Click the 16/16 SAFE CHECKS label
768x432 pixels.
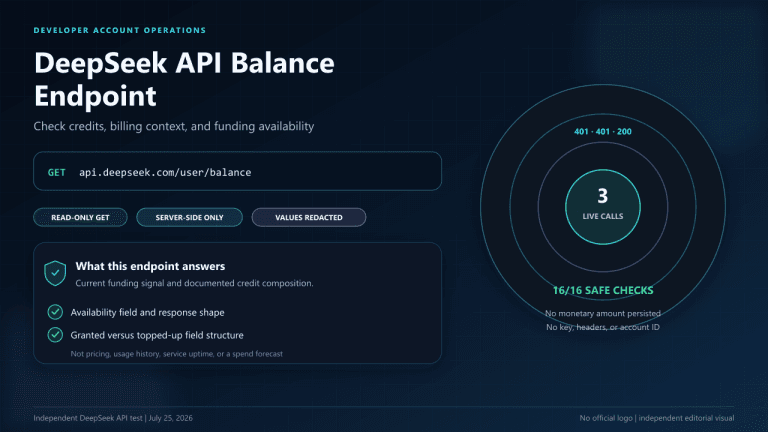click(603, 290)
